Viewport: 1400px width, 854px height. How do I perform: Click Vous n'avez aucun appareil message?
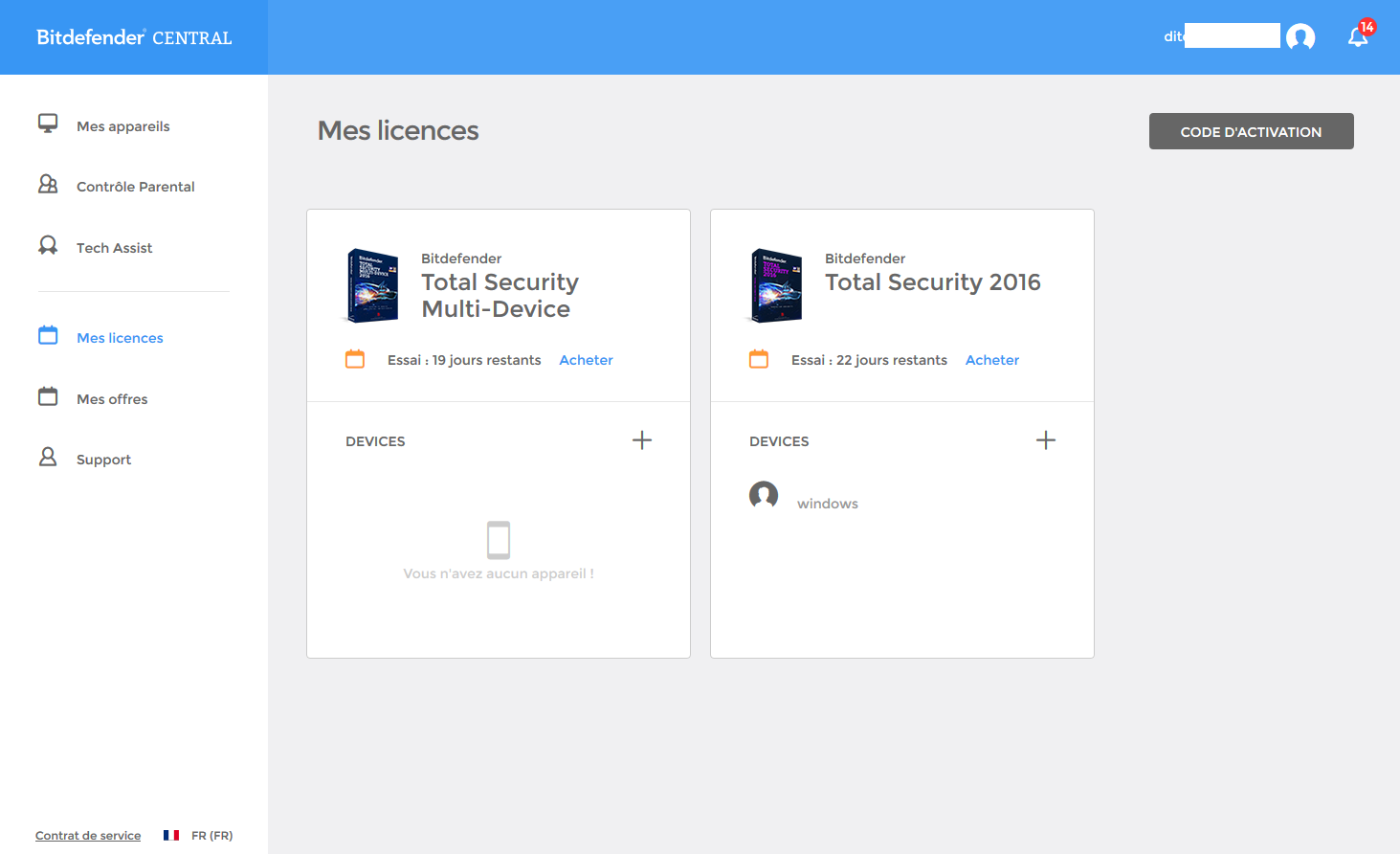click(499, 573)
